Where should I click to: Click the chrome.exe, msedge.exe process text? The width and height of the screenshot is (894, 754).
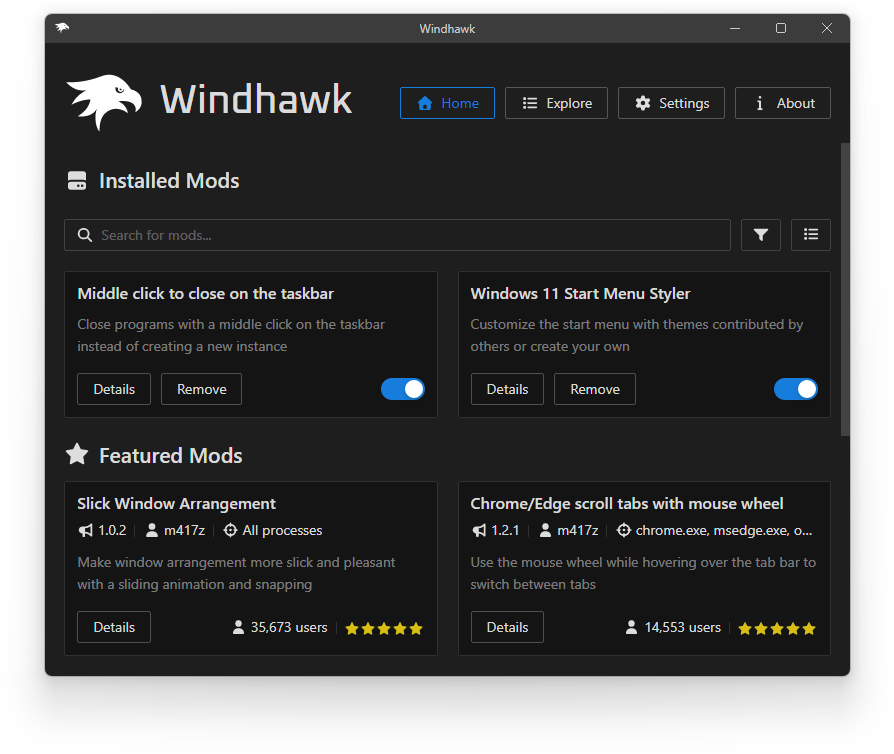tap(724, 530)
